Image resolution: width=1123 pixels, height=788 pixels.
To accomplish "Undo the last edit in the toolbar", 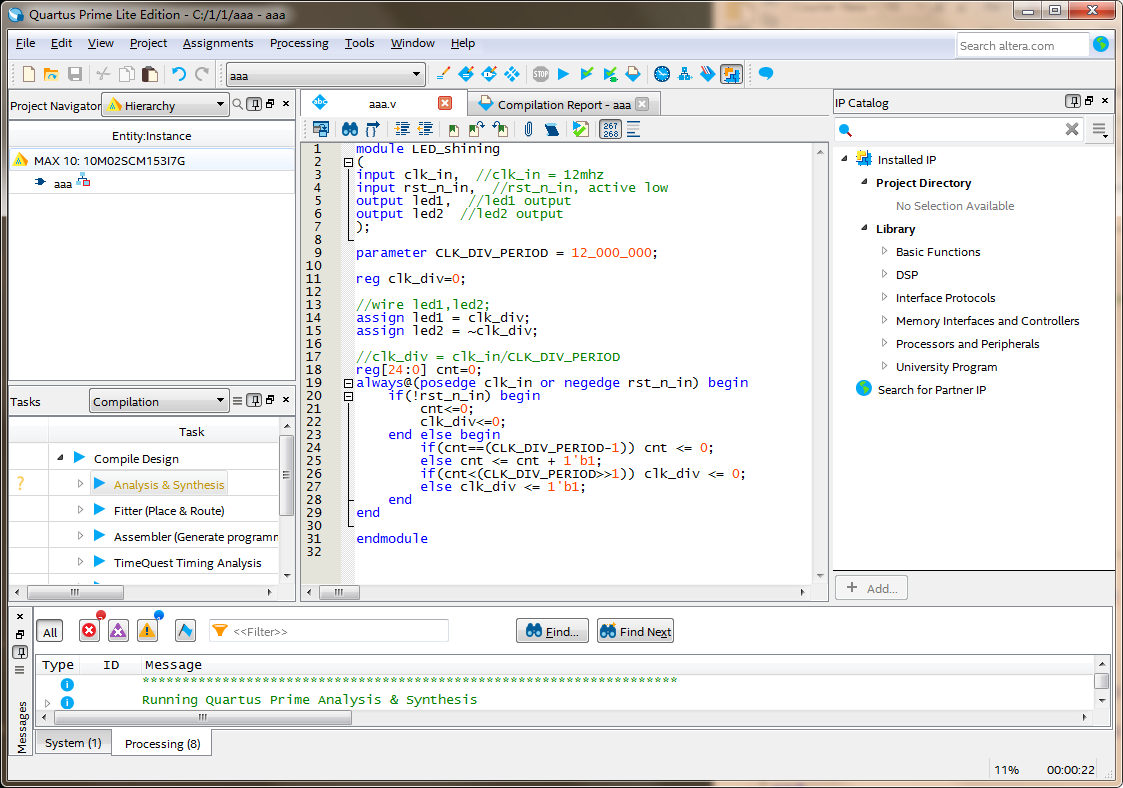I will 178,74.
